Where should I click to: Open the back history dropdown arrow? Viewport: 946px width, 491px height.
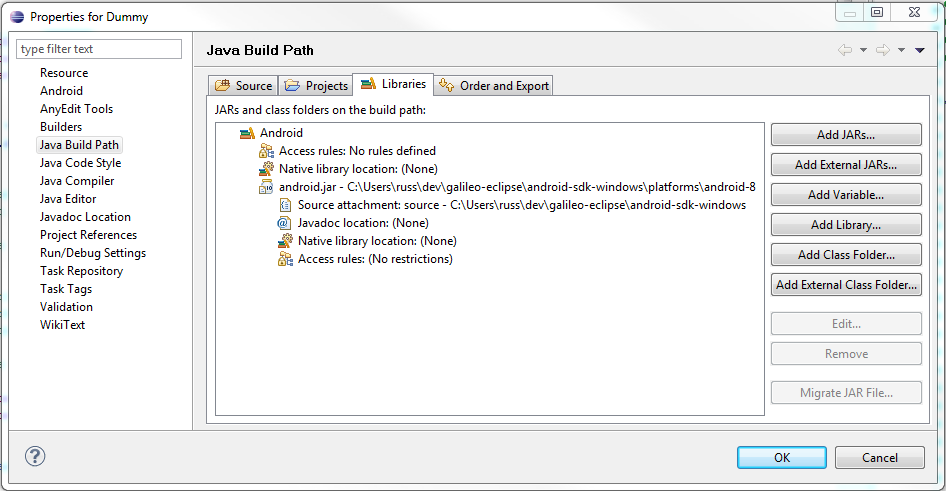(x=863, y=50)
